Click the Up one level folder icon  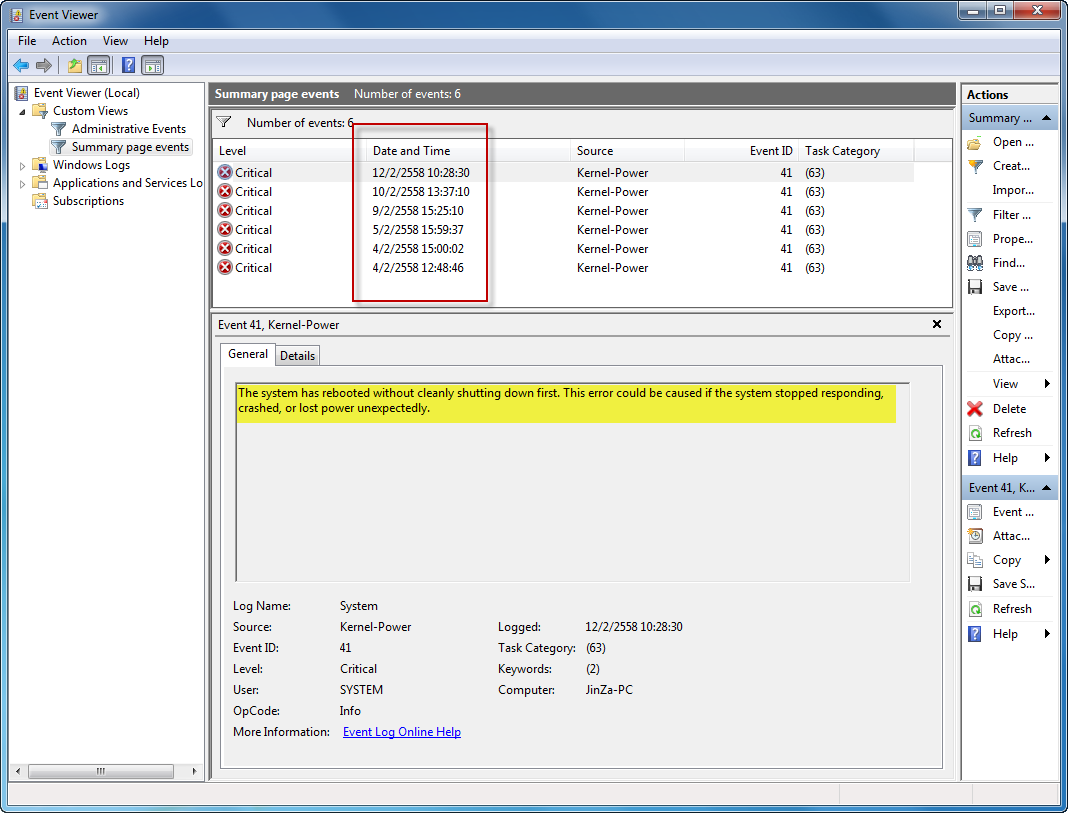[x=74, y=65]
